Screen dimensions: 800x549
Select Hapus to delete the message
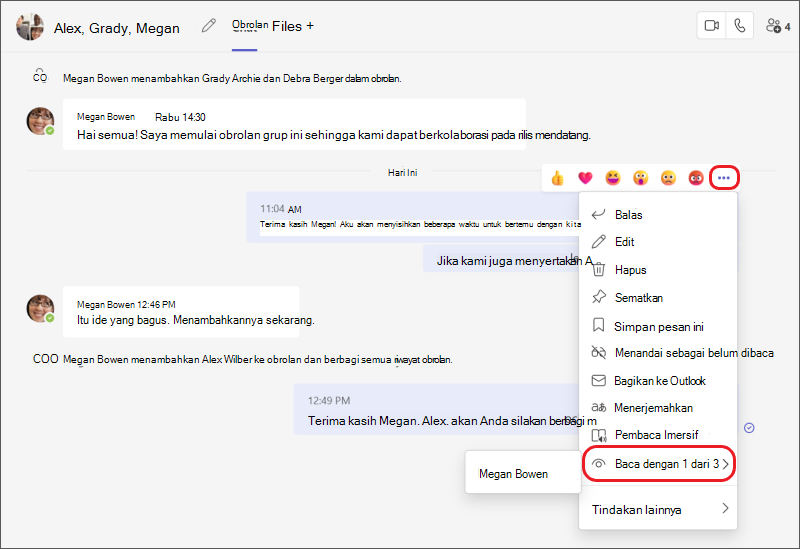658,270
